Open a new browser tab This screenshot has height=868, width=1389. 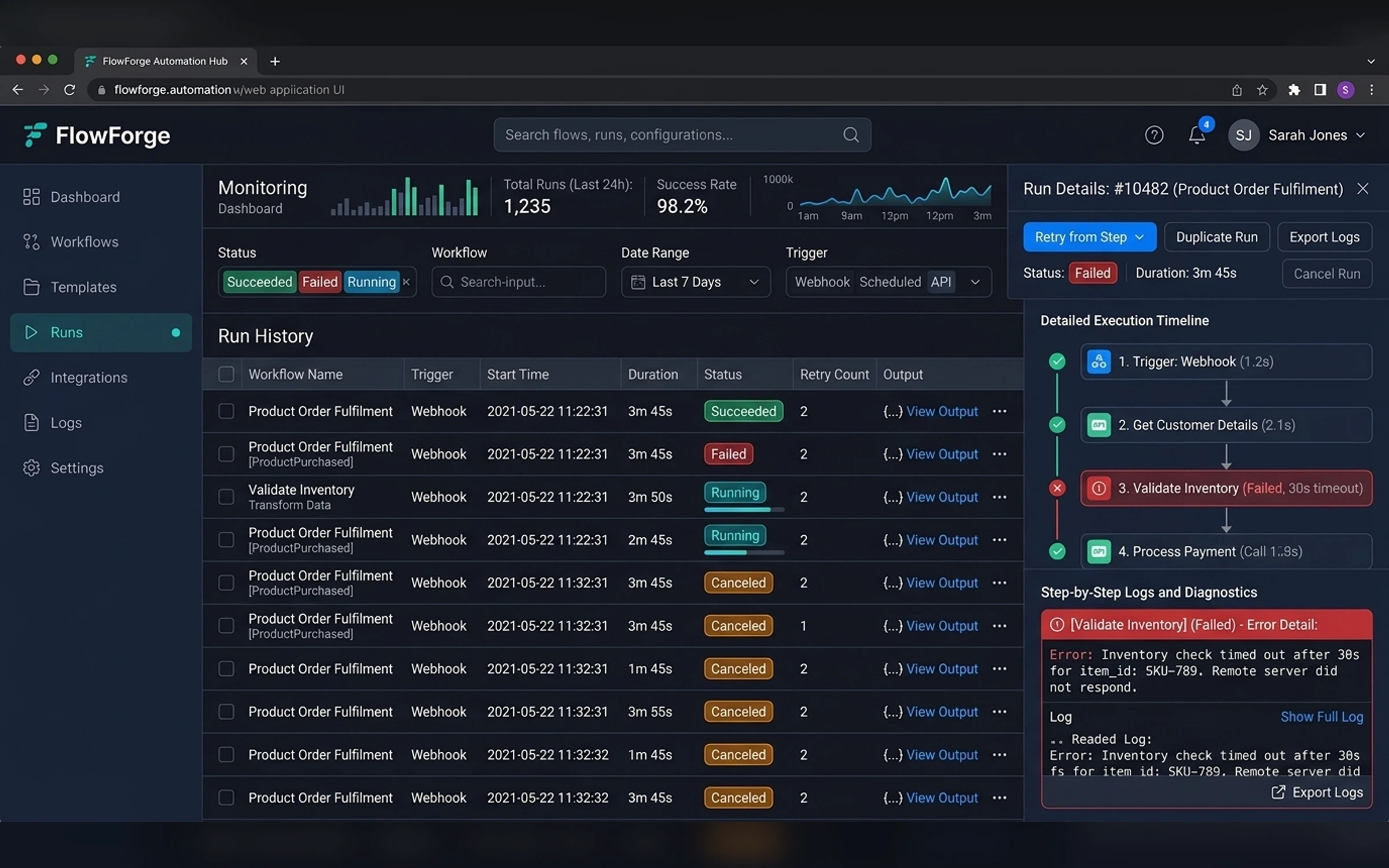point(275,61)
